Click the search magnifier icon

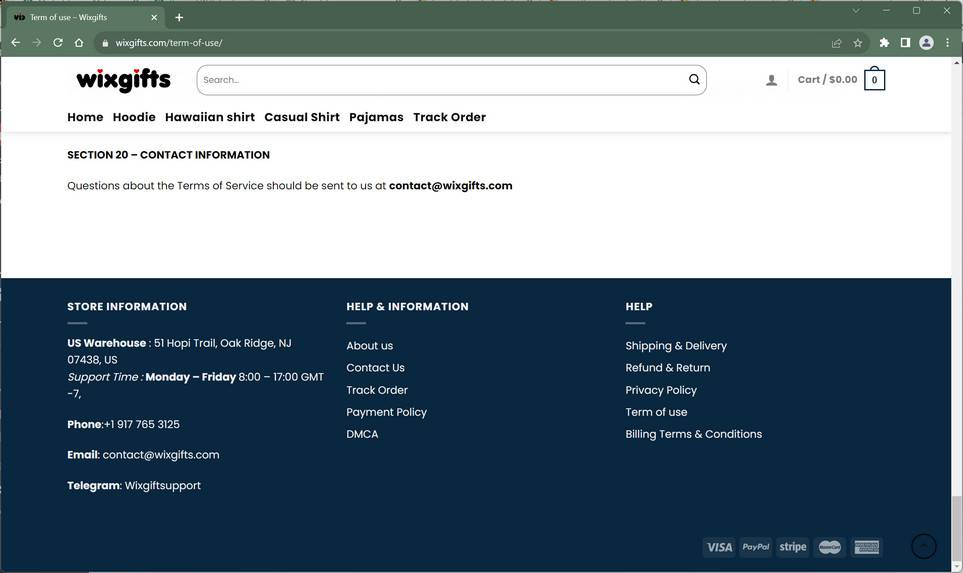694,79
